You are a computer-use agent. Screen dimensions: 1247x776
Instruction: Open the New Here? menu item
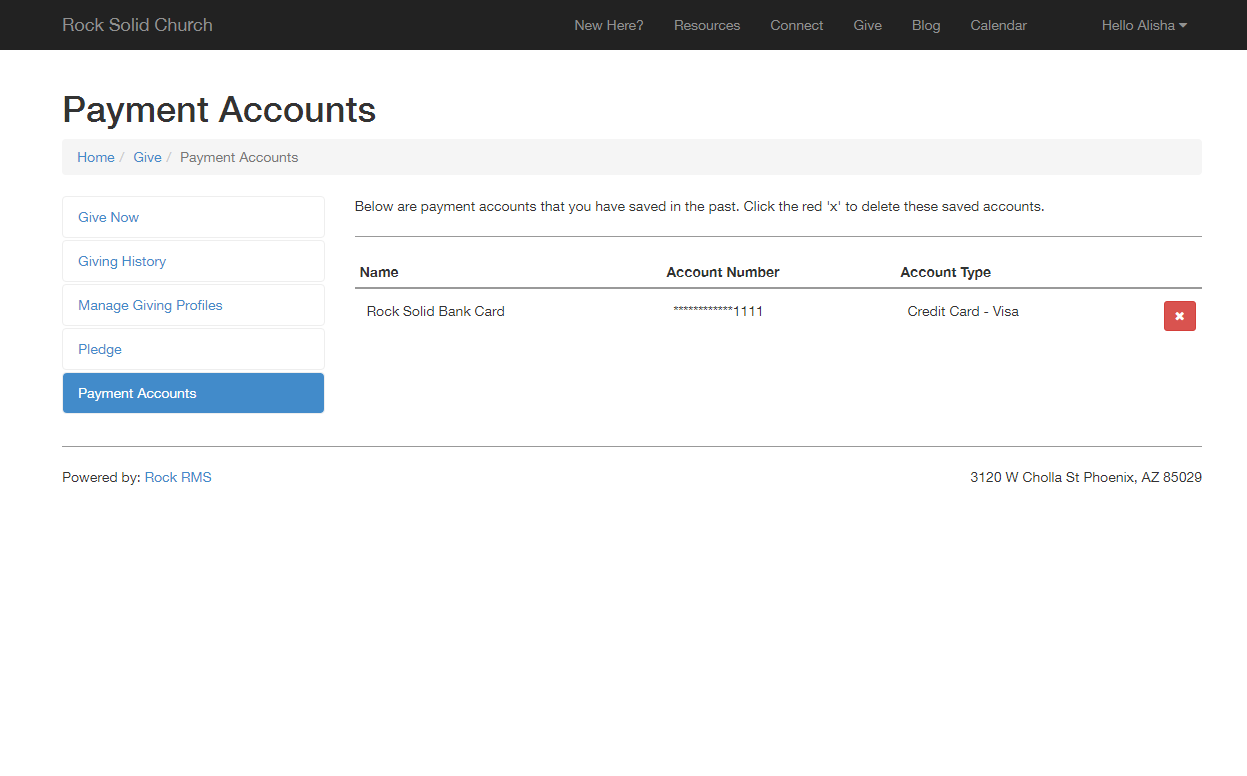pos(608,25)
